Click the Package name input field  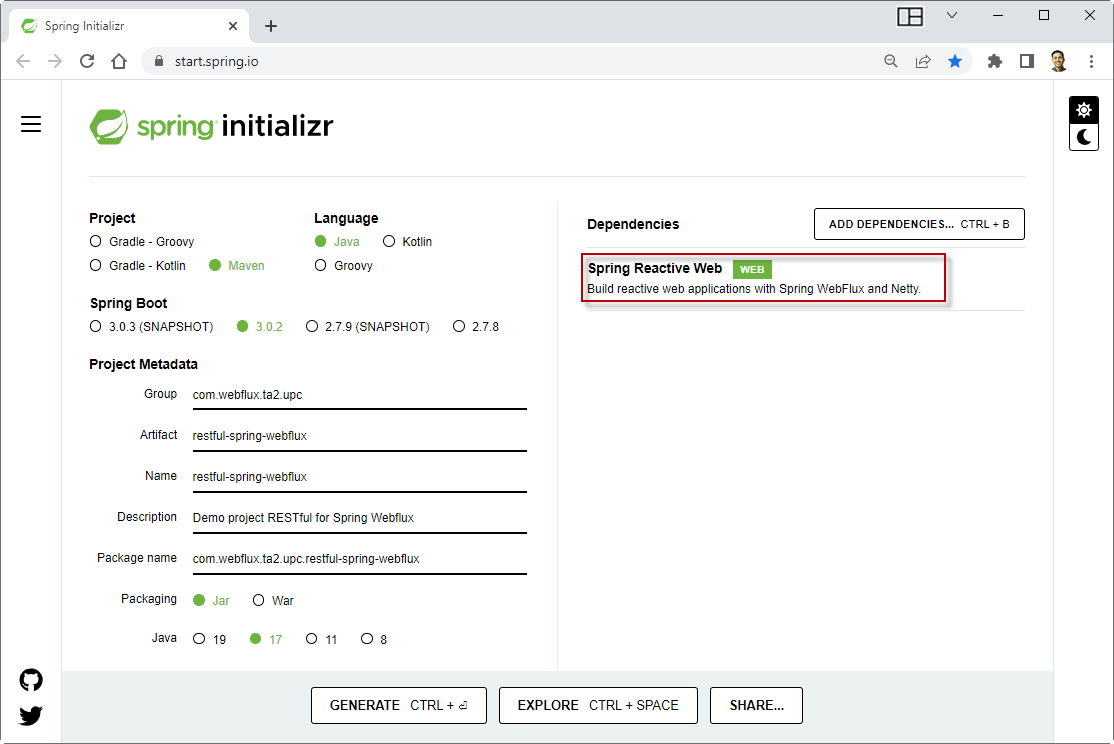[x=359, y=559]
